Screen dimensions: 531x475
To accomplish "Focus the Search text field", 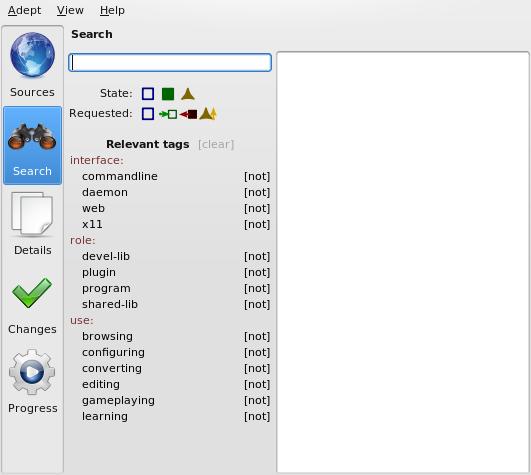I will click(x=170, y=63).
